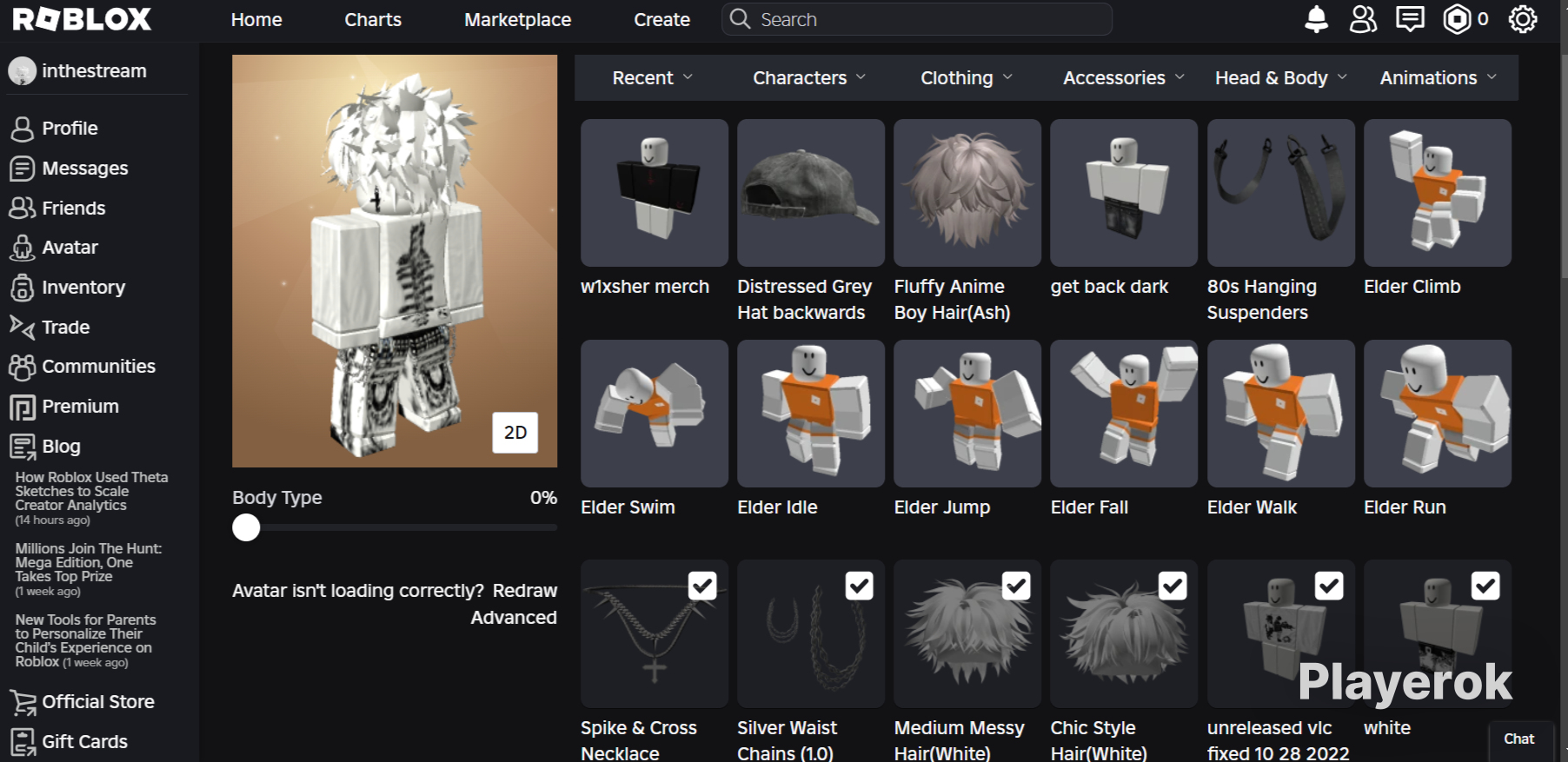Viewport: 1568px width, 762px height.
Task: Open the Profile icon in sidebar
Action: pos(22,129)
